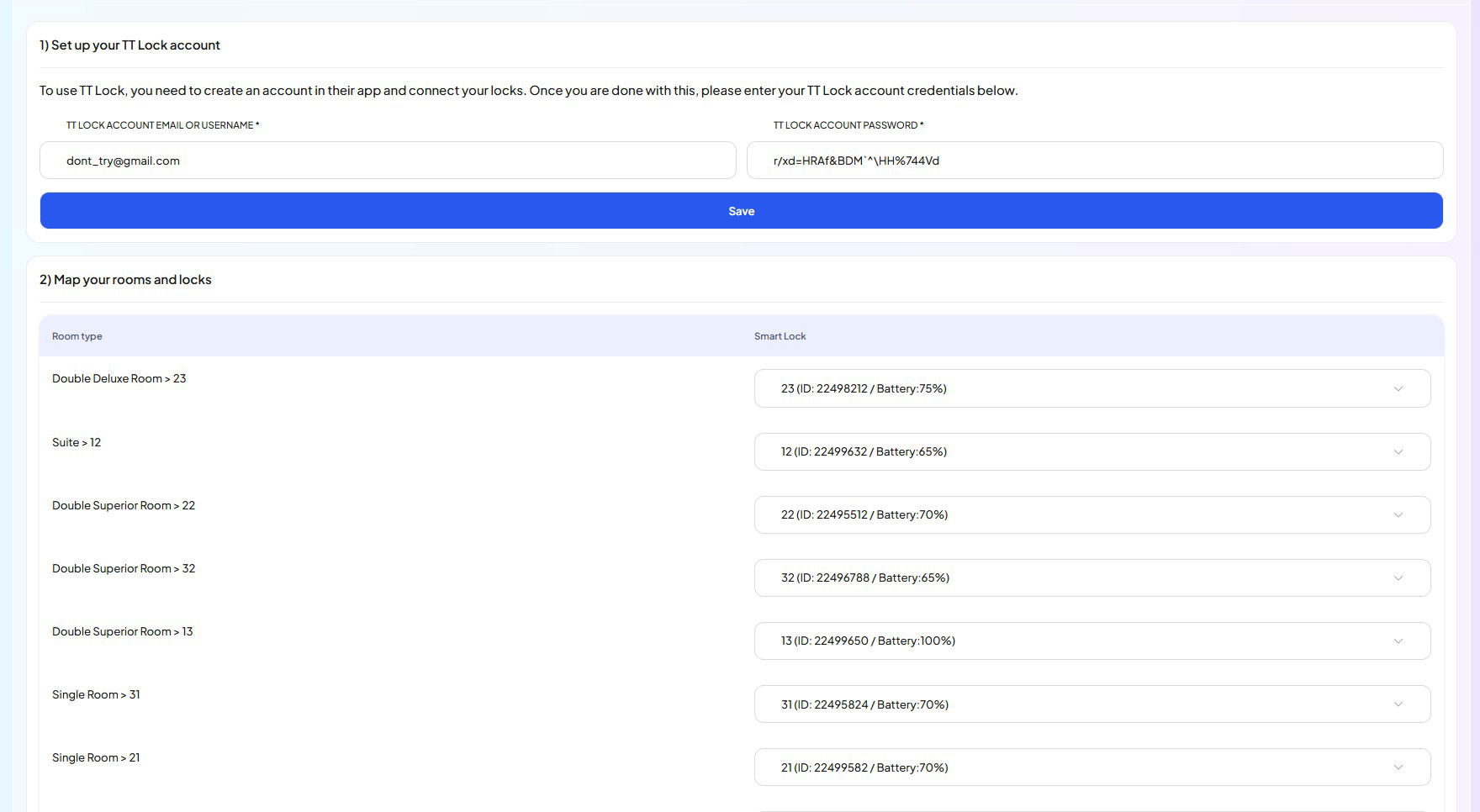This screenshot has height=812, width=1480.
Task: Open smart lock dropdown for Double Superior Room 13
Action: click(x=1091, y=641)
